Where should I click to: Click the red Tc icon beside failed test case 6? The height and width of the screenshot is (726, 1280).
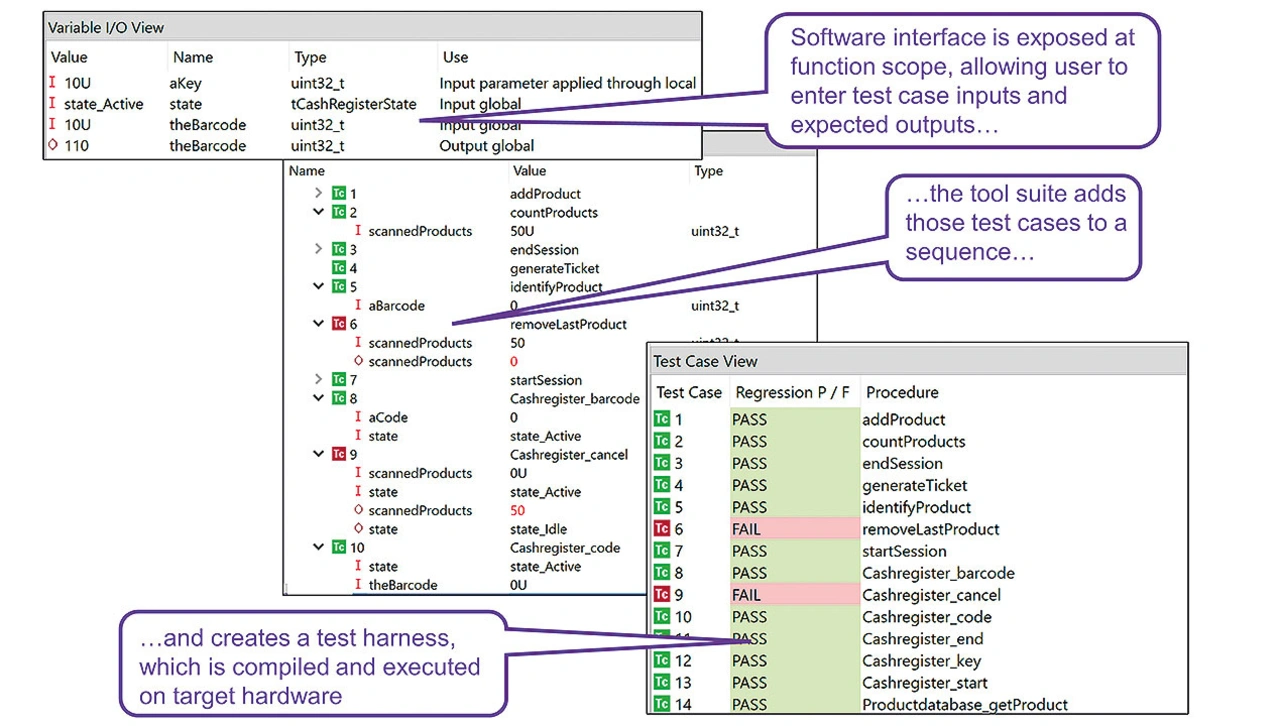[x=662, y=529]
